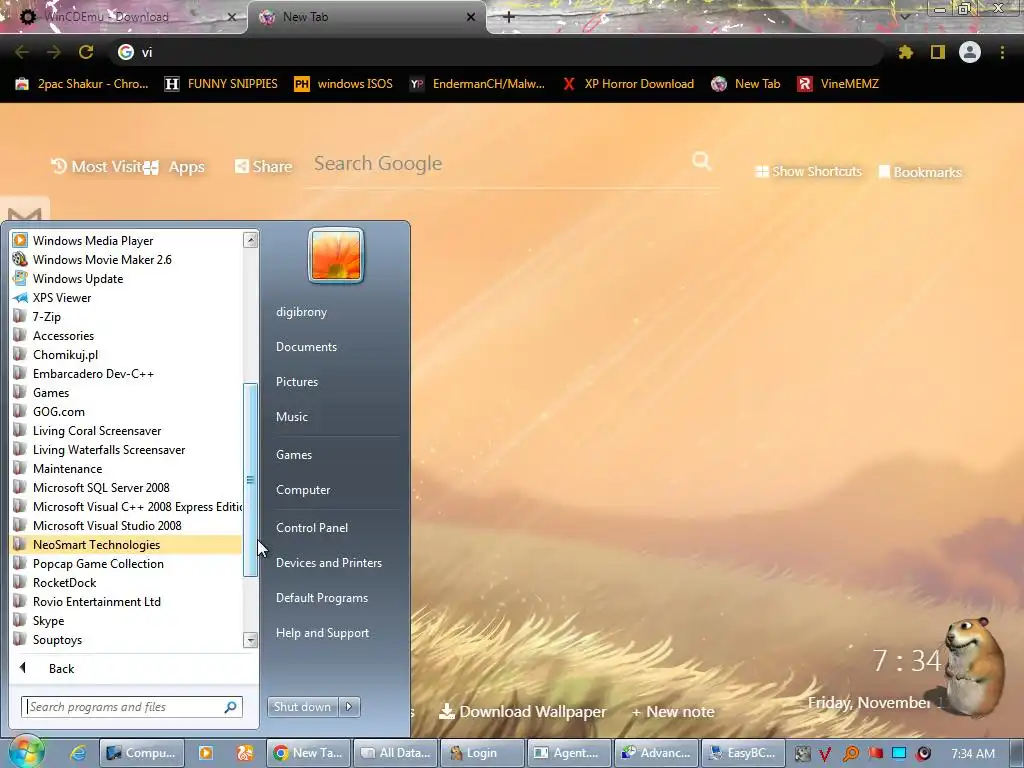Open the Chrome extensions puzzle icon

(905, 52)
